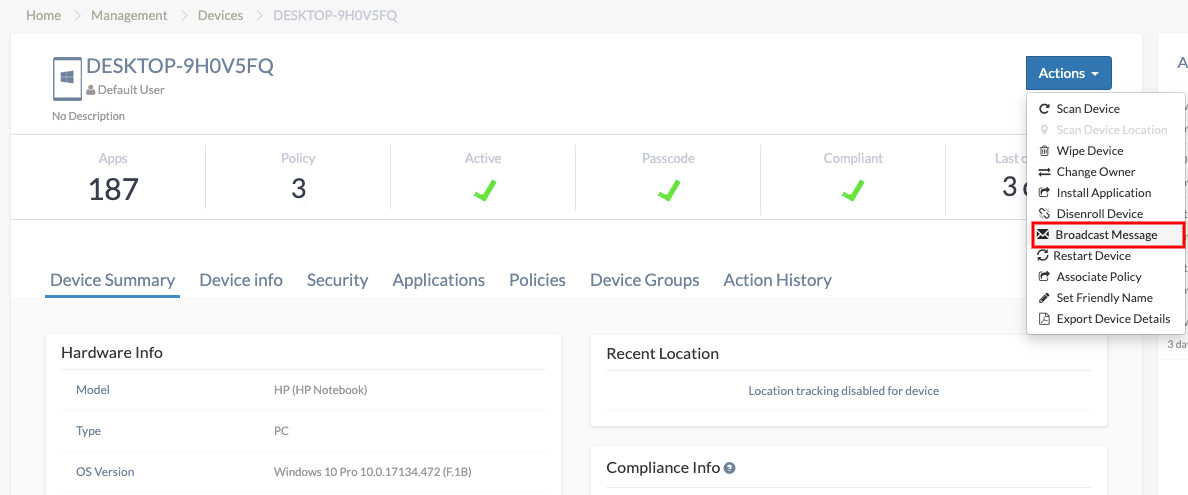Click the Set Friendly Name pencil icon
This screenshot has height=495, width=1188.
[x=1044, y=298]
